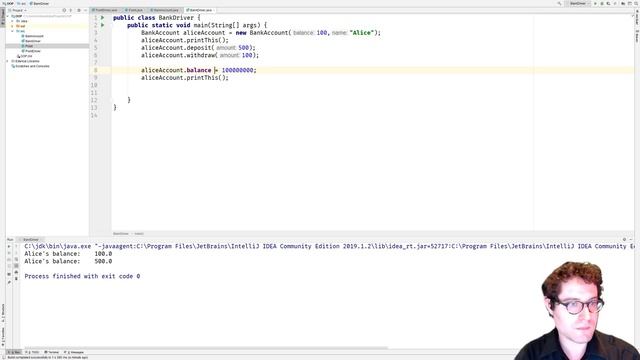Toggle soft-wrap in the console toolbar
640x360 pixels.
tap(16, 259)
